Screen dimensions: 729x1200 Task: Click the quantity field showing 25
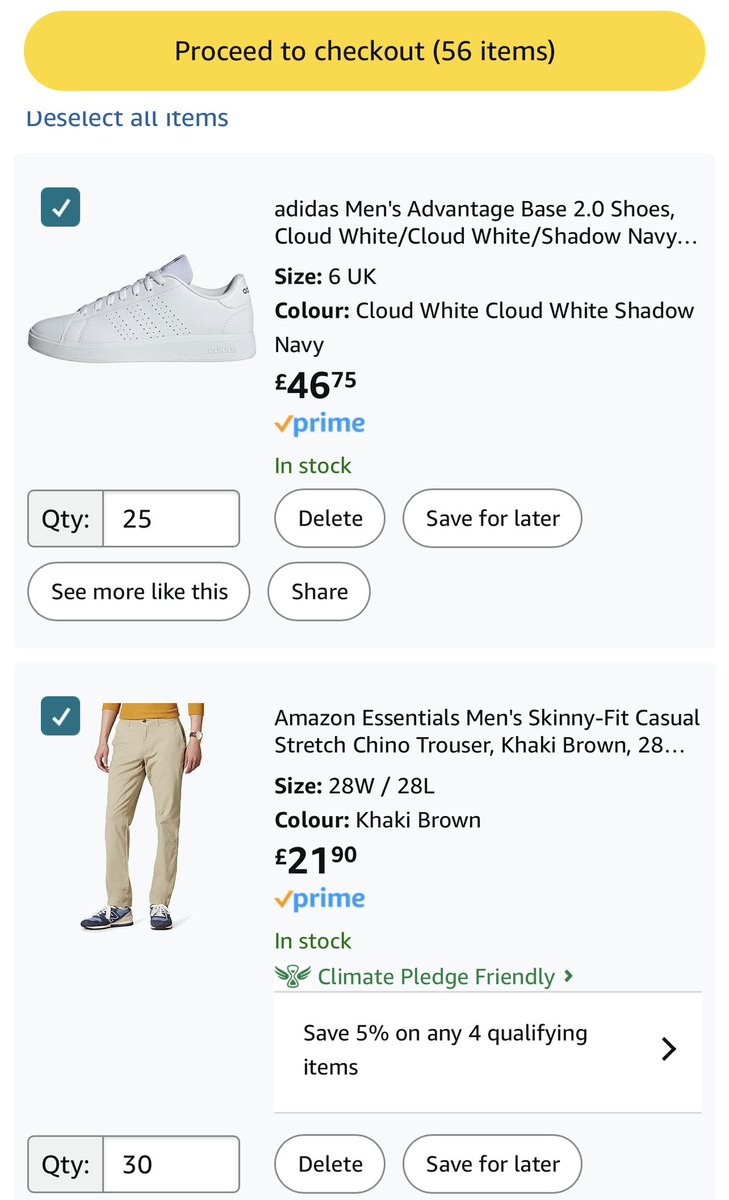click(x=171, y=519)
